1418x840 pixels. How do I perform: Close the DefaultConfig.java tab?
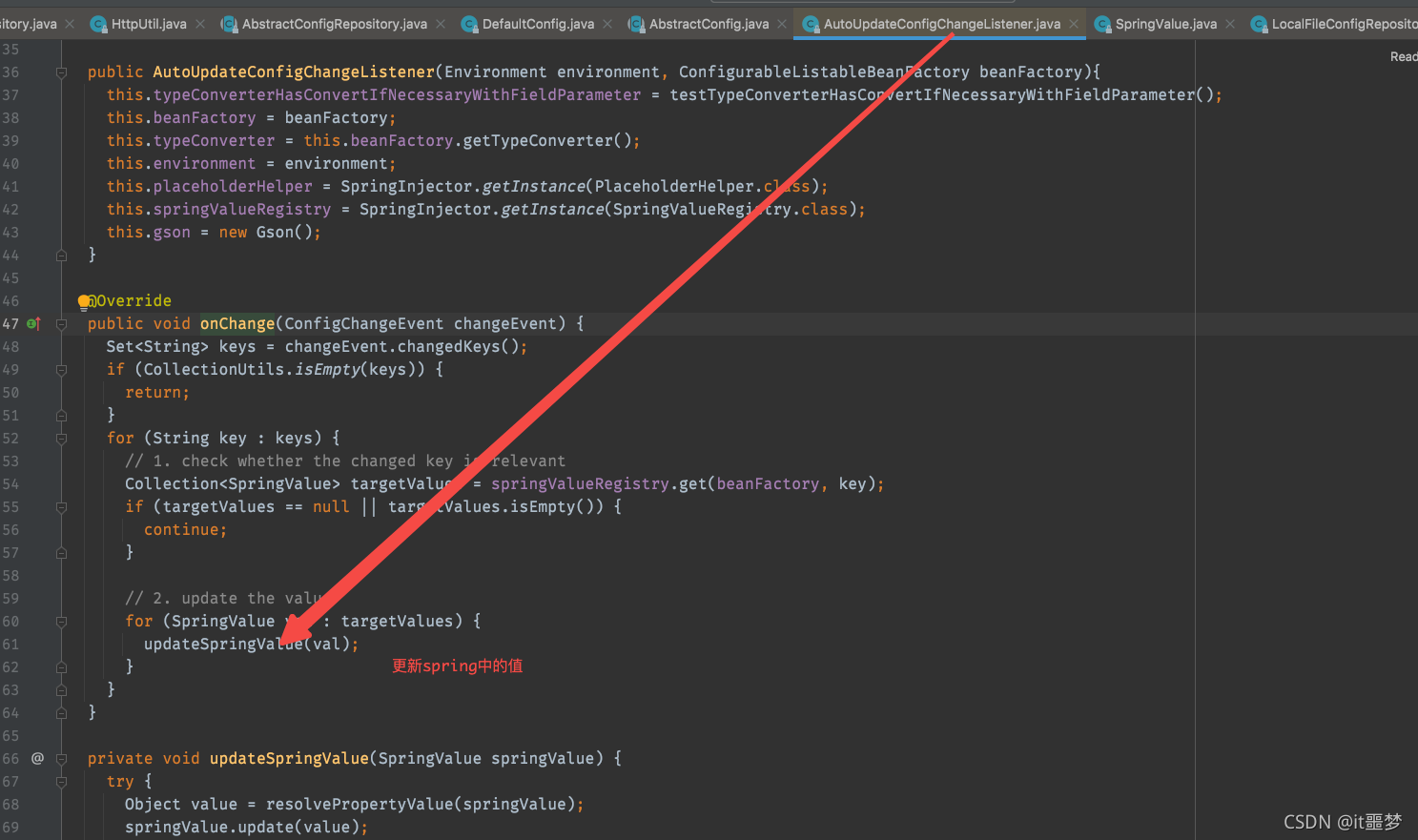point(607,24)
